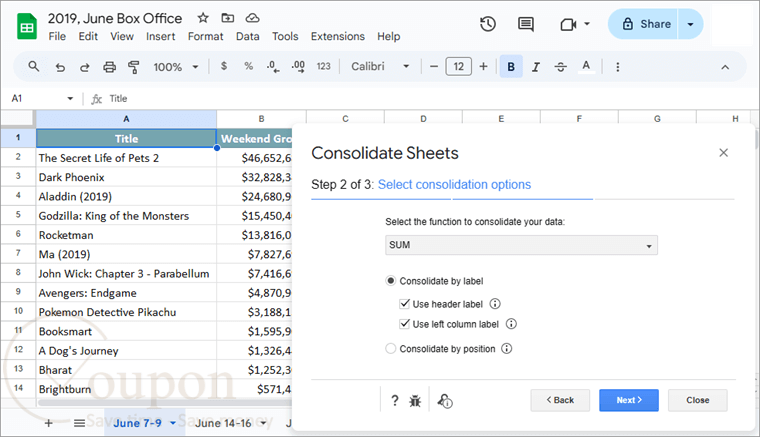Collapse the menus with the up chevron

coord(725,67)
